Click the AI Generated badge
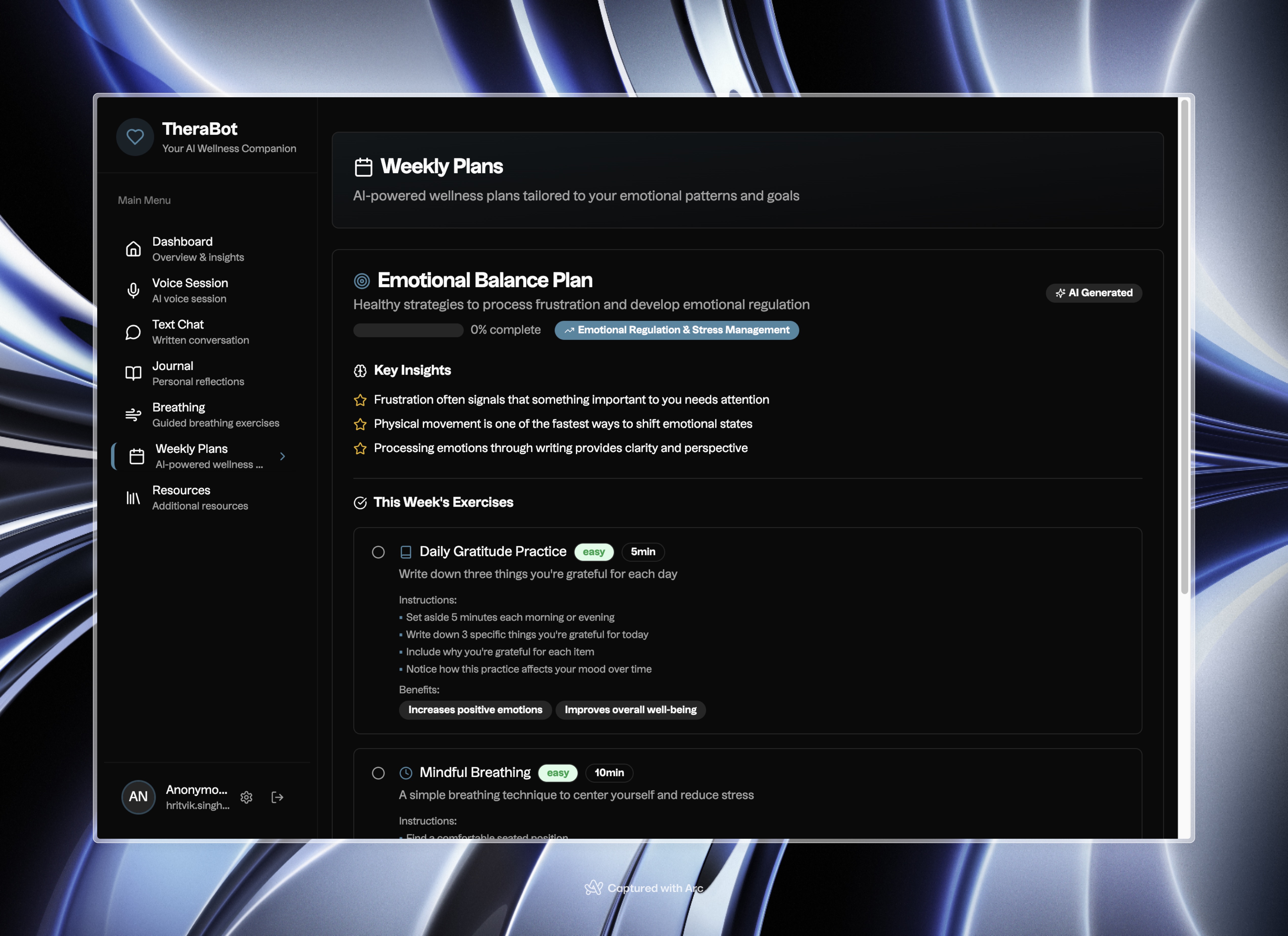This screenshot has width=1288, height=936. (x=1094, y=293)
